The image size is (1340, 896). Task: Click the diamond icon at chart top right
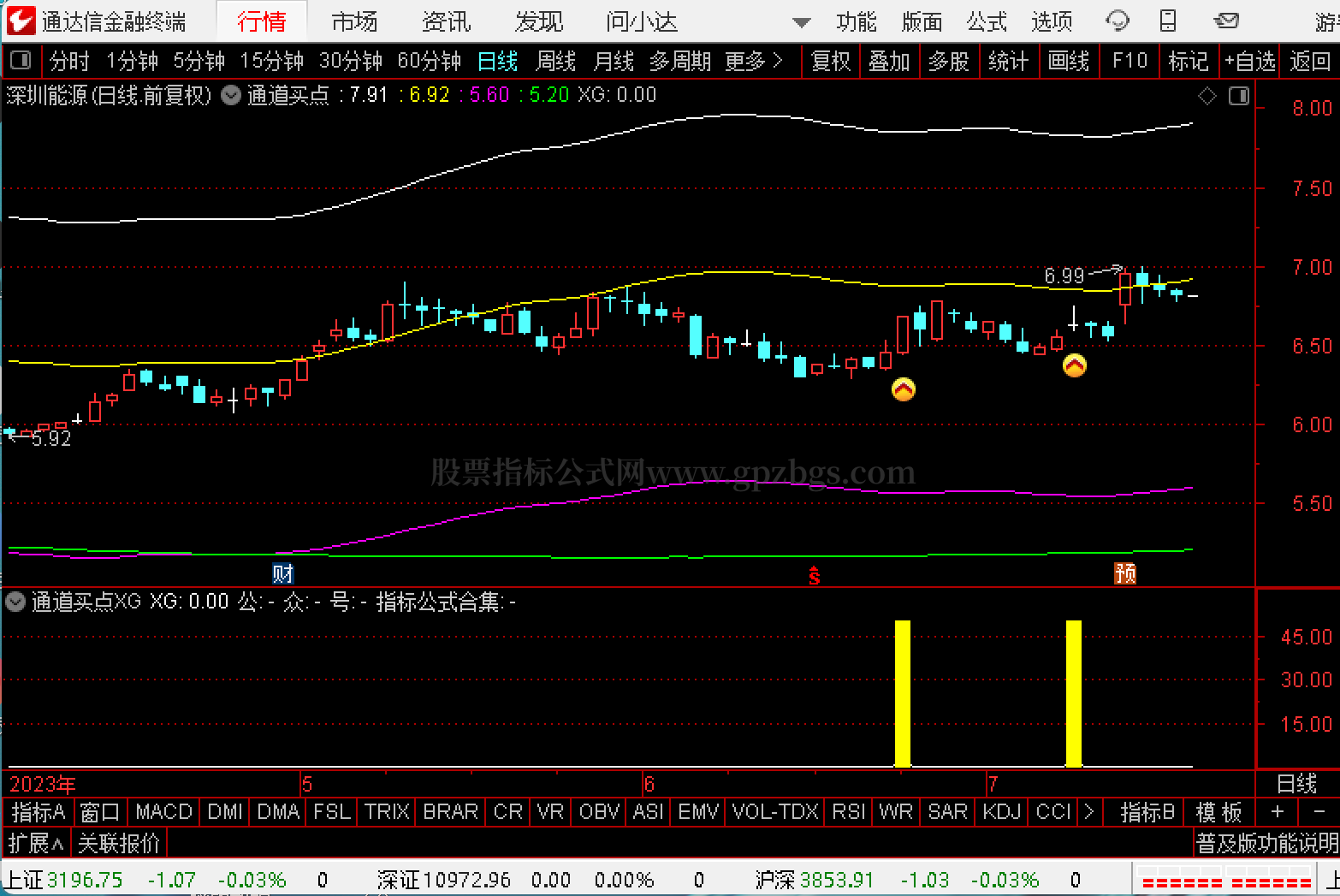point(1207,96)
